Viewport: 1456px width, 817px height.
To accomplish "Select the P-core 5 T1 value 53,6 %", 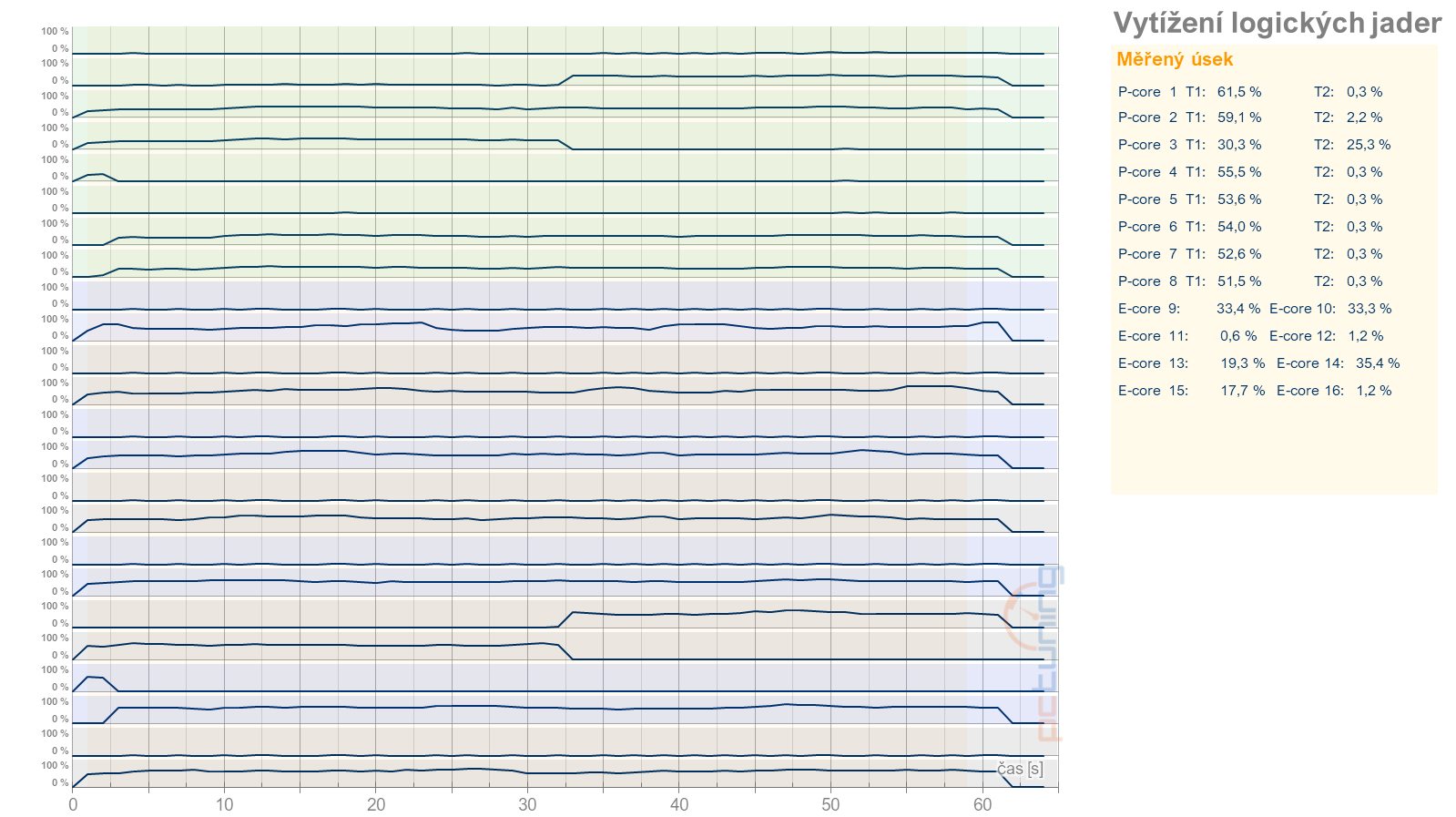I will tap(1239, 199).
